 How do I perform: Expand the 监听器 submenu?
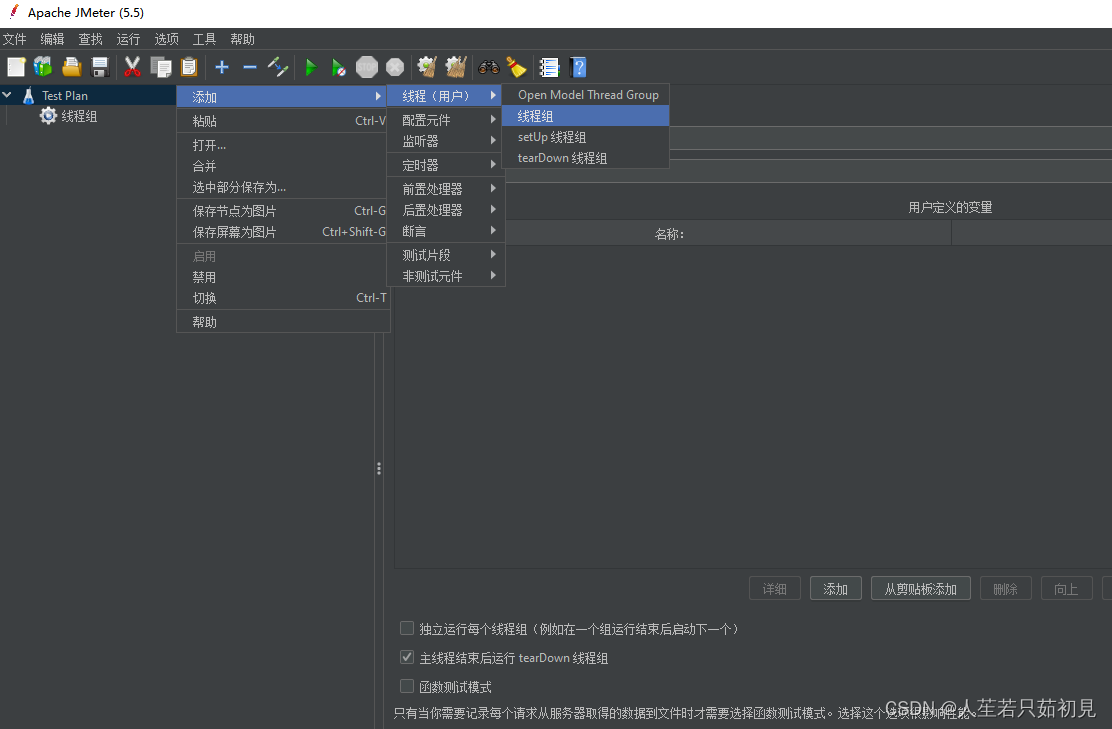click(445, 141)
